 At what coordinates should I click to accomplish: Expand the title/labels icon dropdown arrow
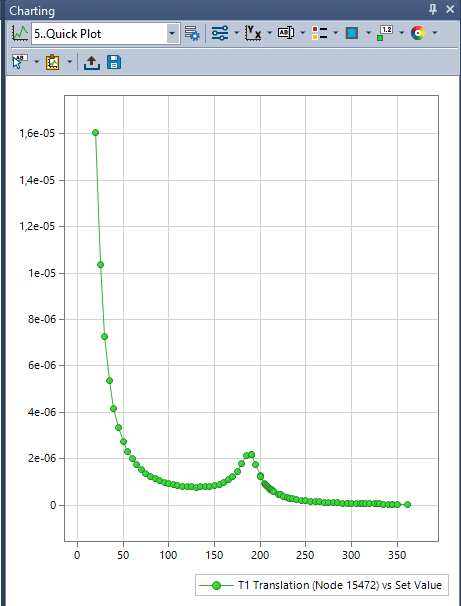coord(303,33)
